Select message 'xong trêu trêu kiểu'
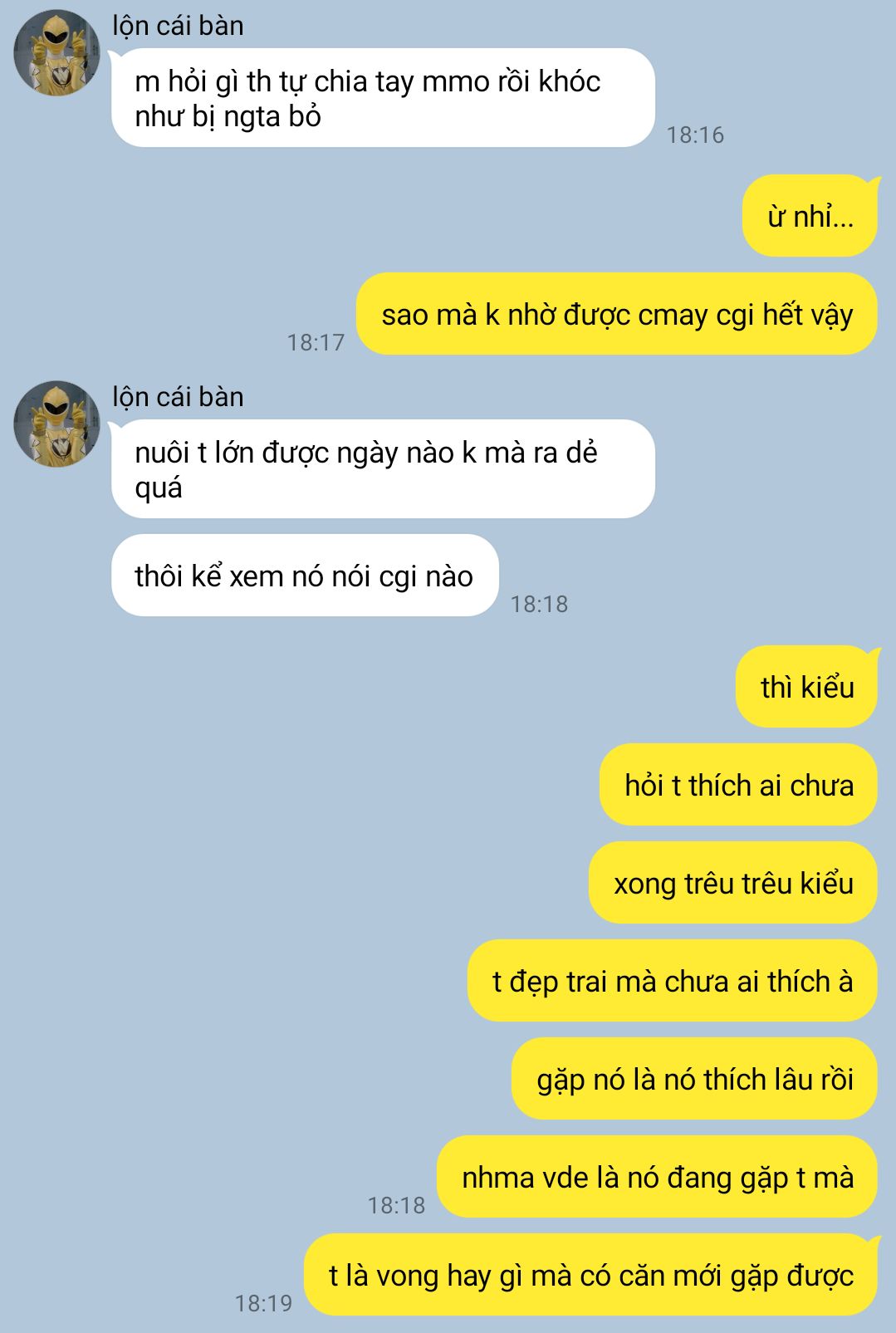The height and width of the screenshot is (1333, 896). [733, 882]
